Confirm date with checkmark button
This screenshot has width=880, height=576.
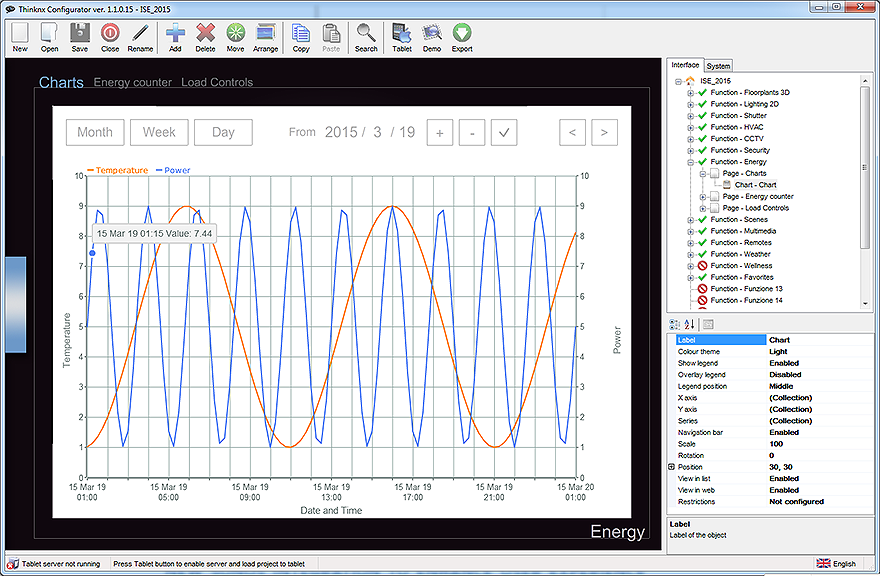504,132
